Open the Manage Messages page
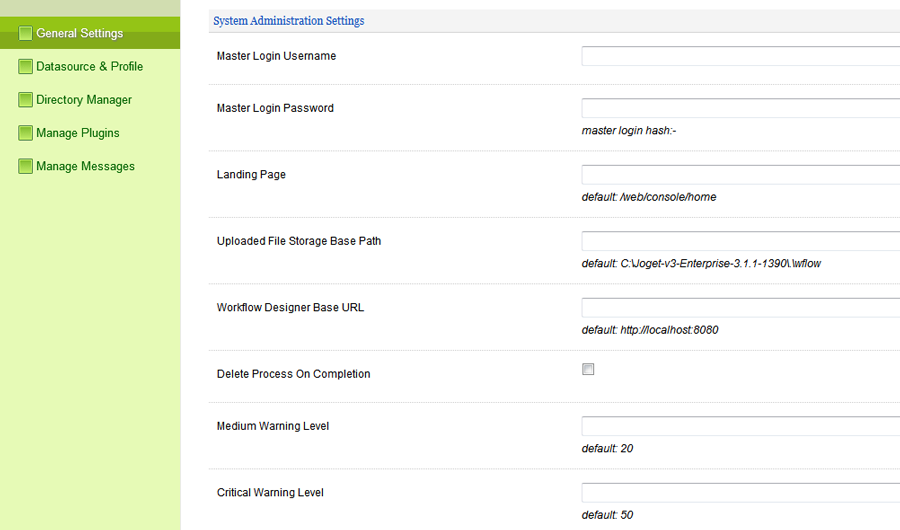 pos(85,167)
